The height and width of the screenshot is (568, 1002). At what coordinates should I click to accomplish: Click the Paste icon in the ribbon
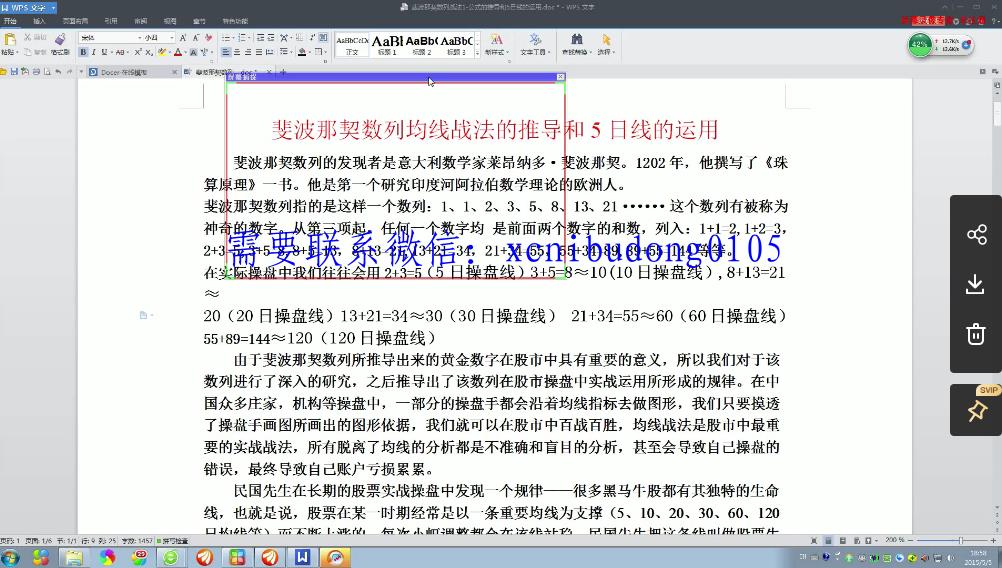(x=9, y=40)
